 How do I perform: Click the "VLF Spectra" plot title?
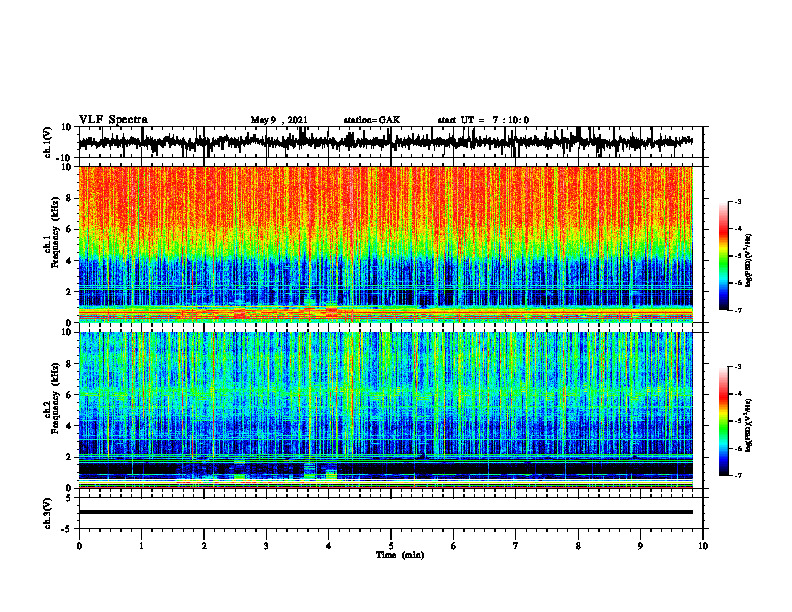[x=113, y=120]
